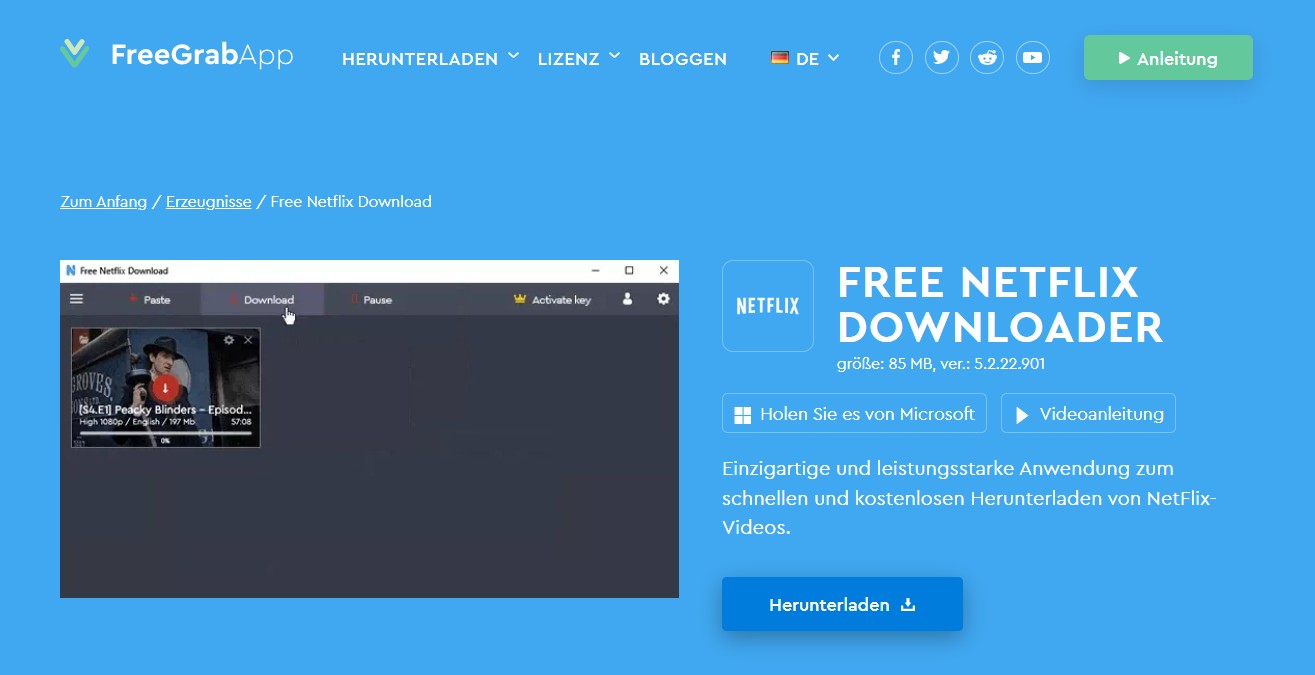Click Pause in the app toolbar
This screenshot has height=675, width=1315.
370,299
